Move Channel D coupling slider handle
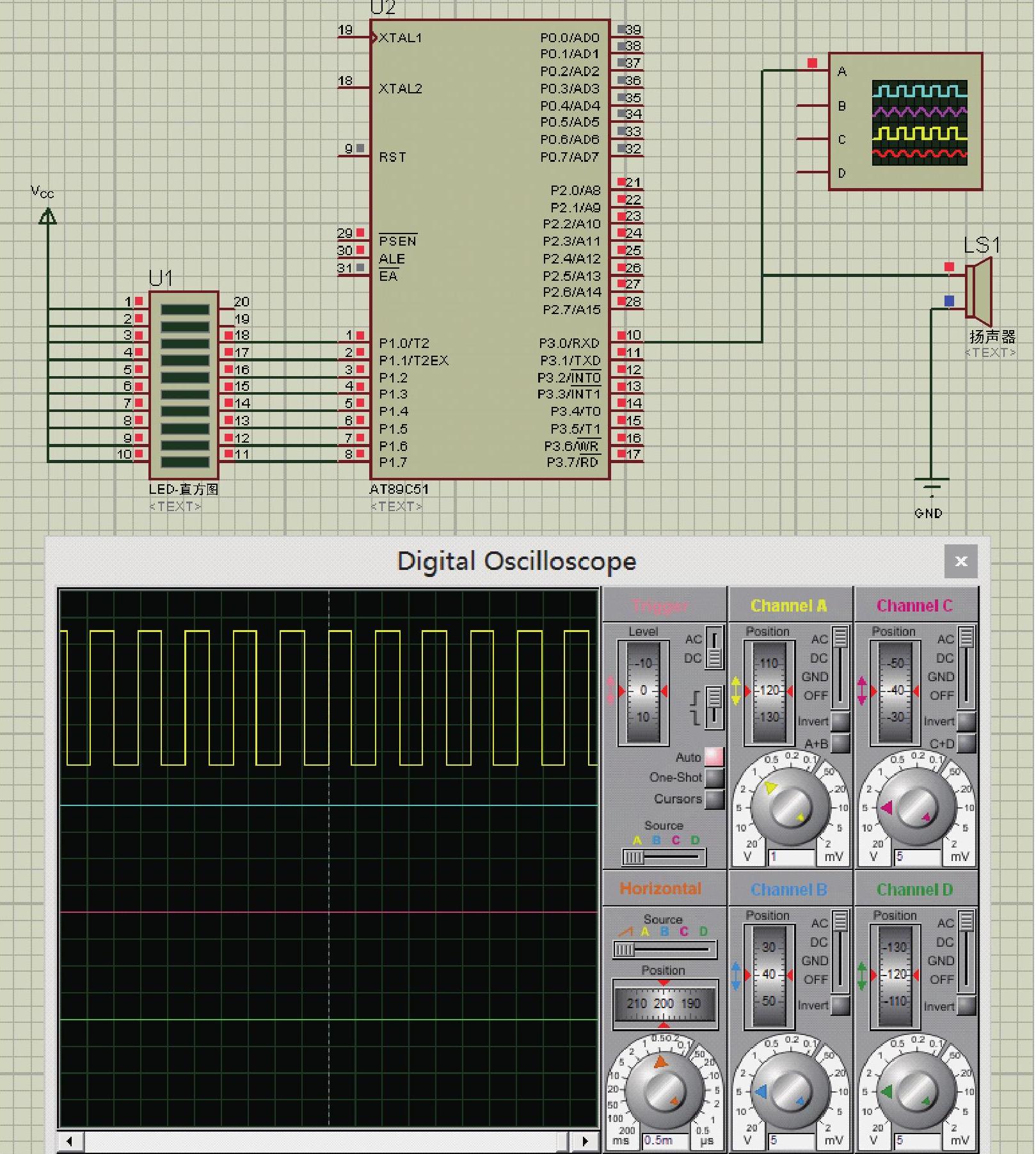 tap(966, 921)
